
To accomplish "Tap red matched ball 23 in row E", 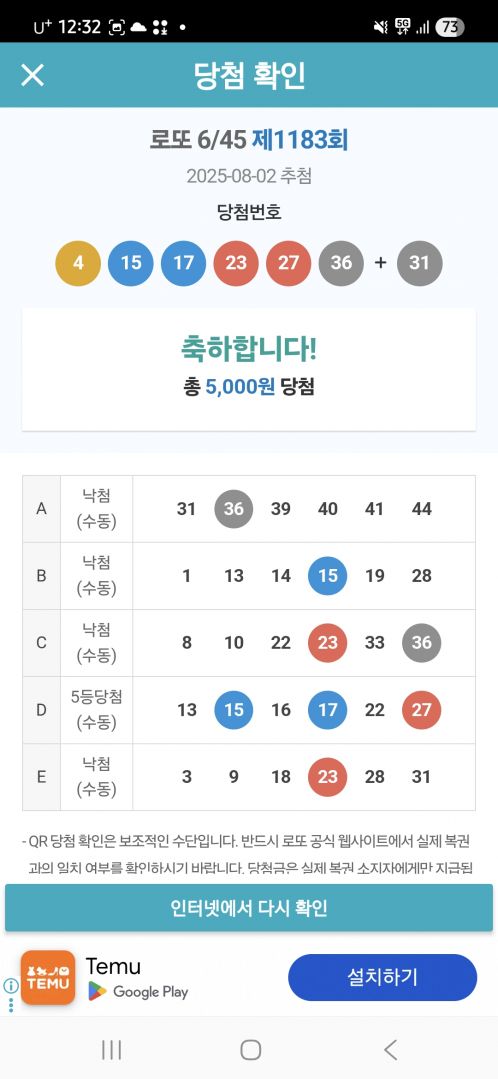I will tap(327, 777).
